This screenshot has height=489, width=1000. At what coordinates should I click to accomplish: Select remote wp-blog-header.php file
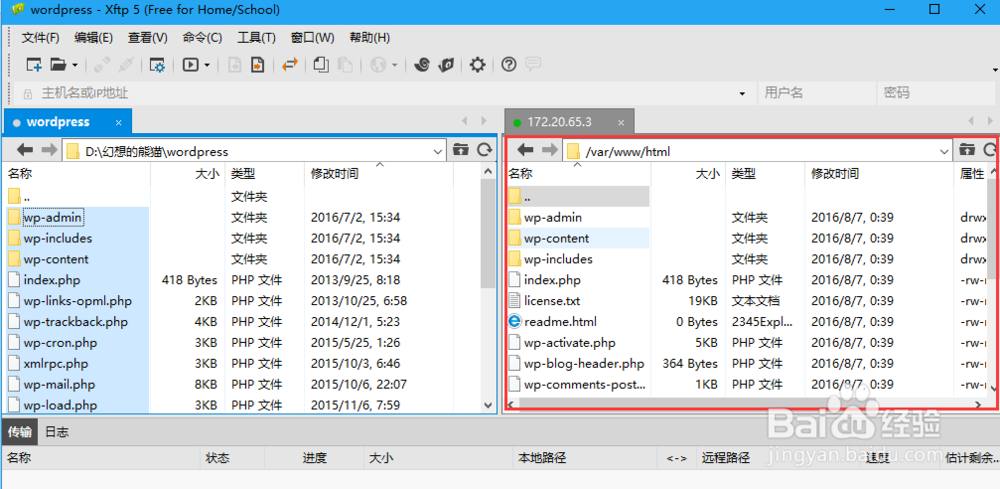(584, 363)
